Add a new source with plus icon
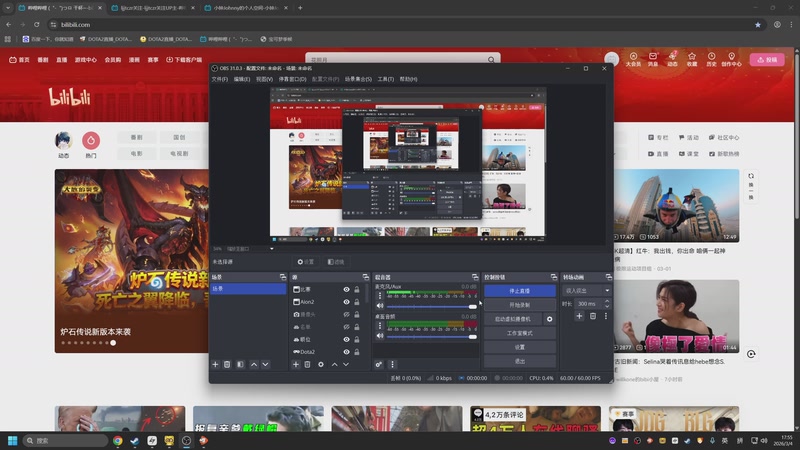800x450 pixels. [295, 365]
